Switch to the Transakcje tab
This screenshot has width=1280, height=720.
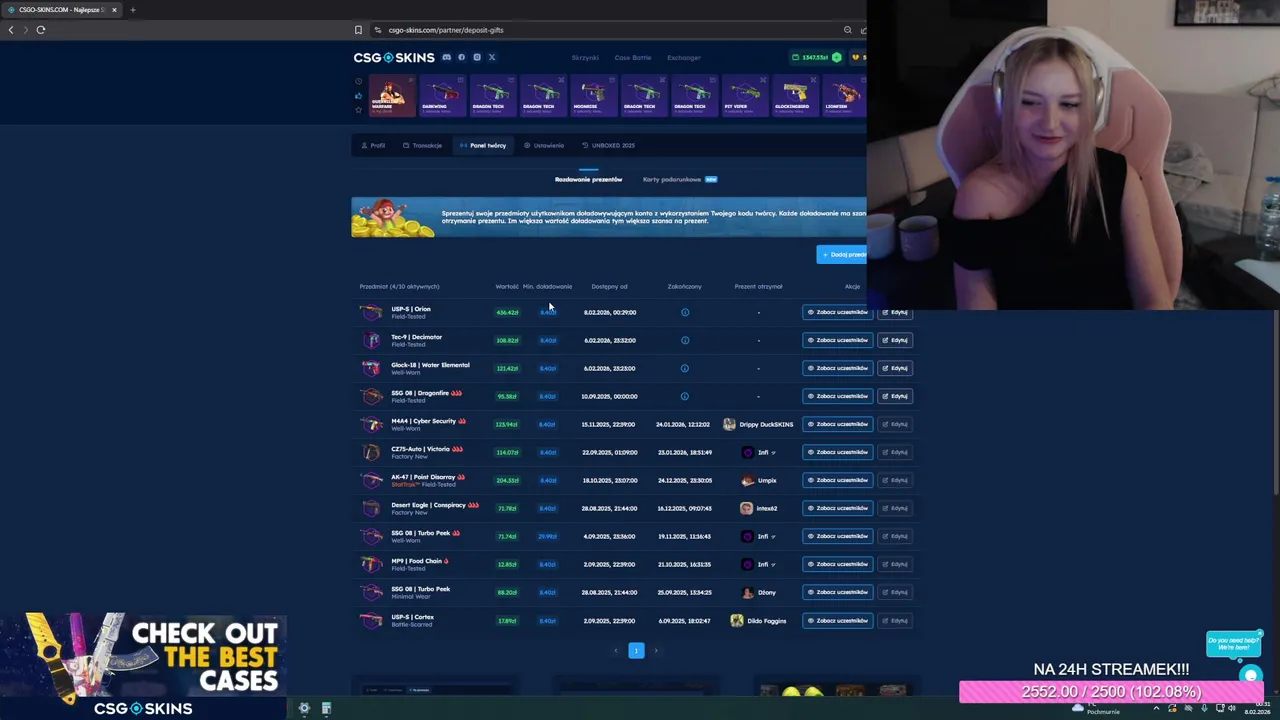[x=423, y=145]
